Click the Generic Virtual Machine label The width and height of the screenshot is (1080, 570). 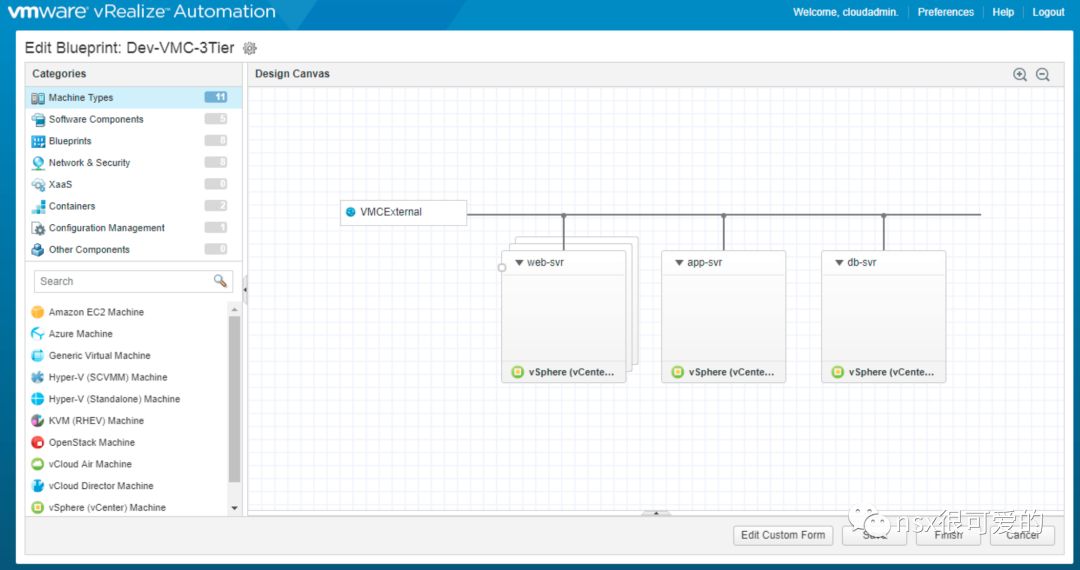coord(100,355)
